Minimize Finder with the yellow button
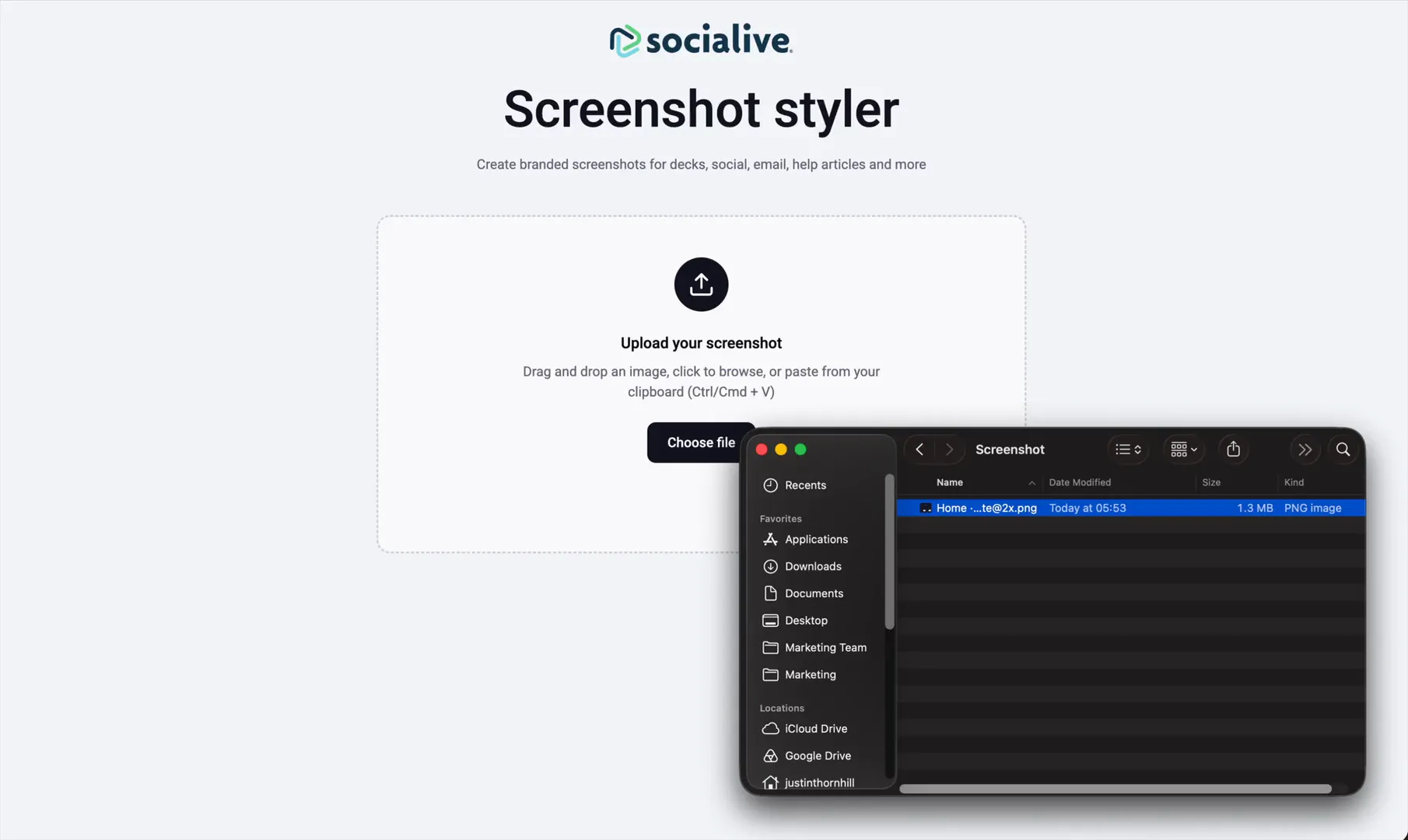Screen dimensions: 1408x840 (x=781, y=450)
